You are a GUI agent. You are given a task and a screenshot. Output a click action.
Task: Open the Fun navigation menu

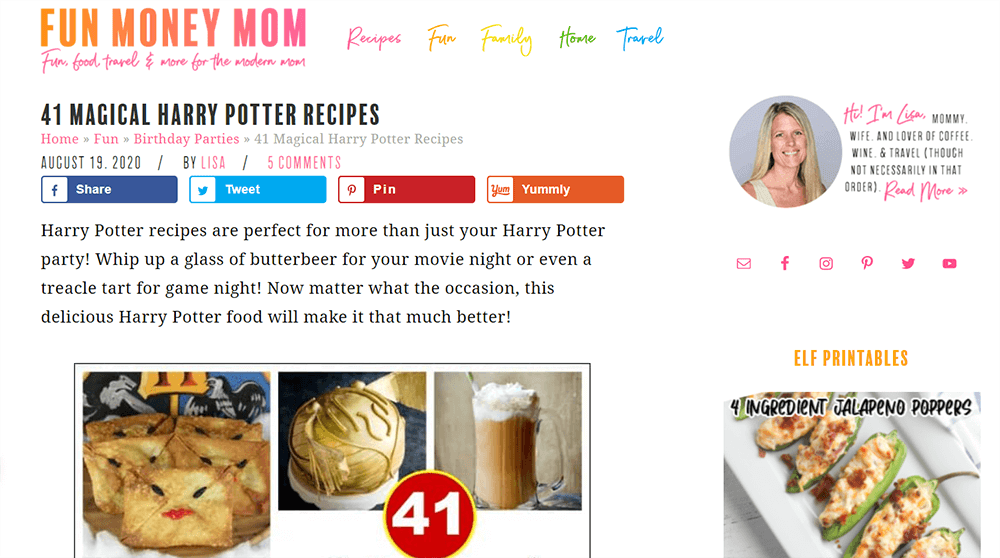[x=441, y=38]
